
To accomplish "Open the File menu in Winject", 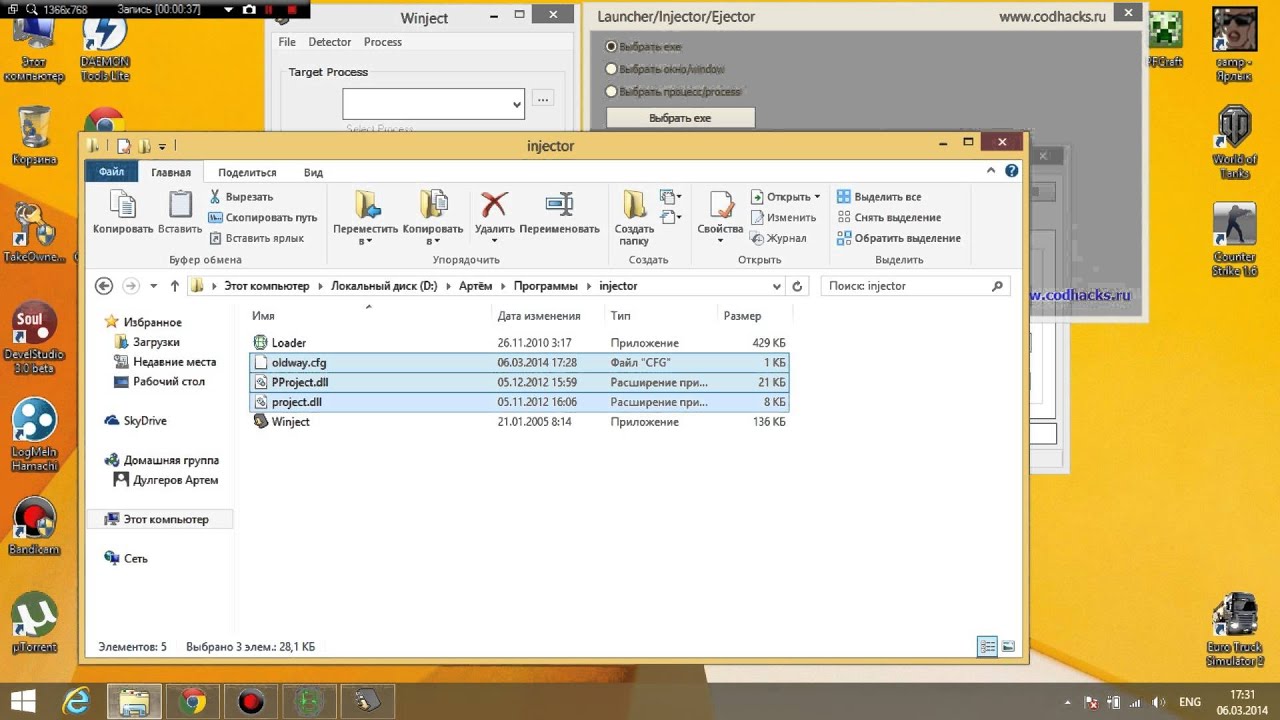I will [x=287, y=42].
